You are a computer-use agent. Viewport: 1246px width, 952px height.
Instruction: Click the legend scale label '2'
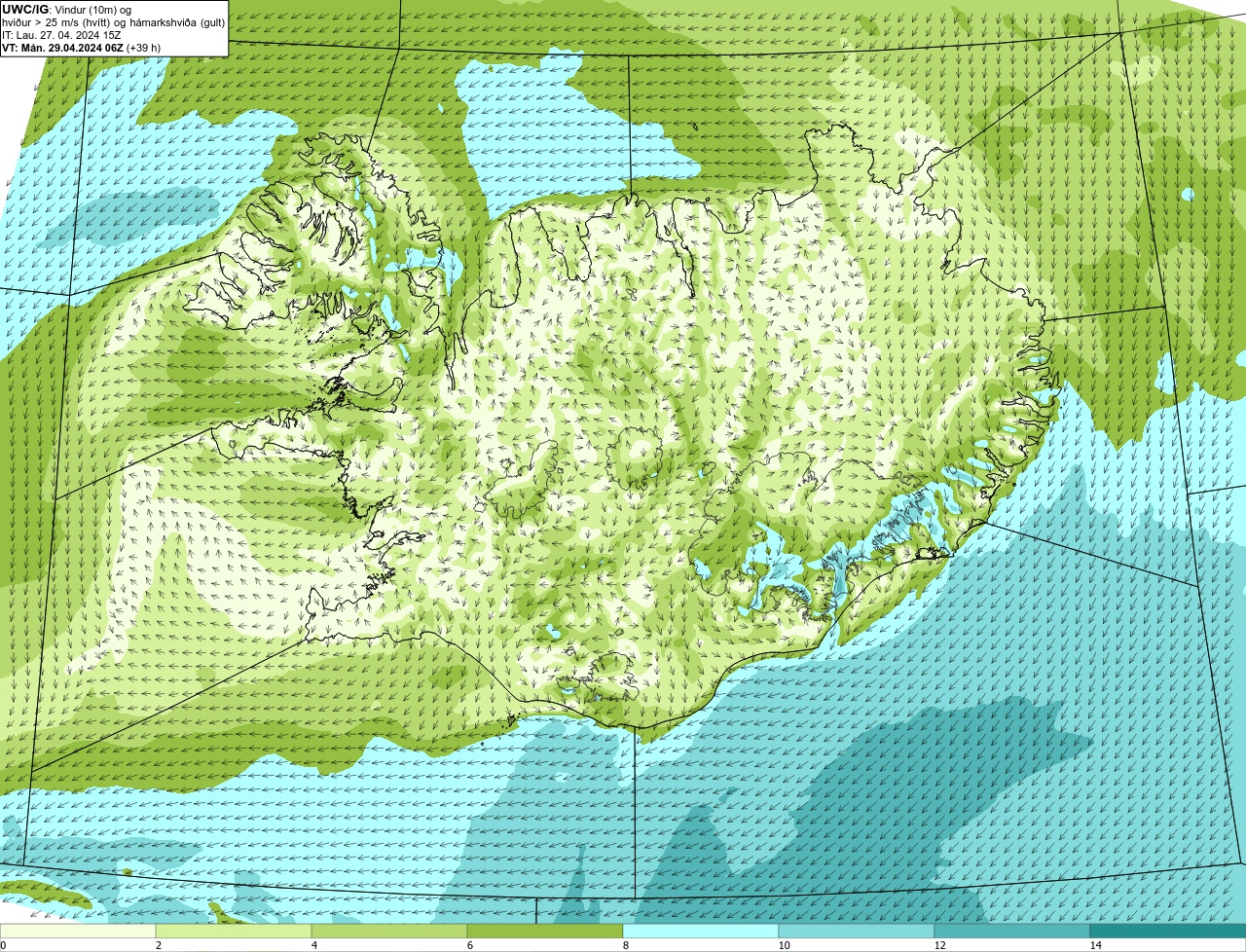click(158, 945)
